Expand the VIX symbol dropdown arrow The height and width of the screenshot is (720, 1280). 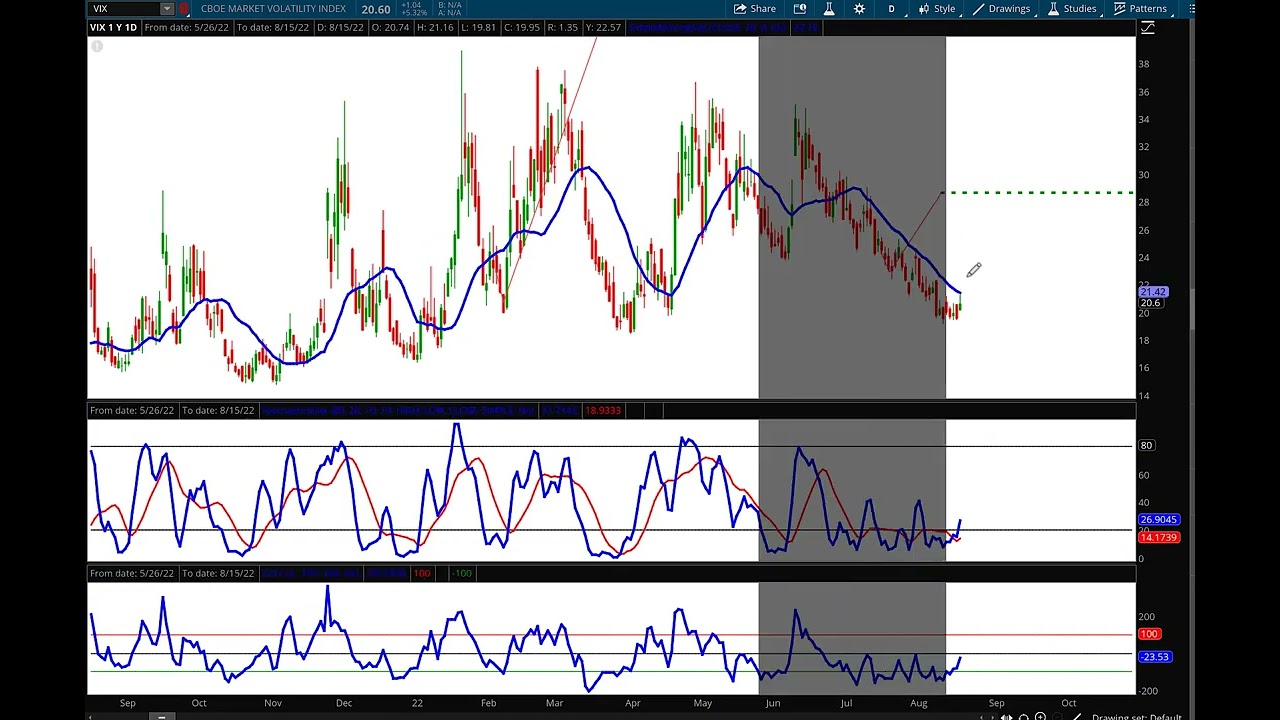click(167, 9)
